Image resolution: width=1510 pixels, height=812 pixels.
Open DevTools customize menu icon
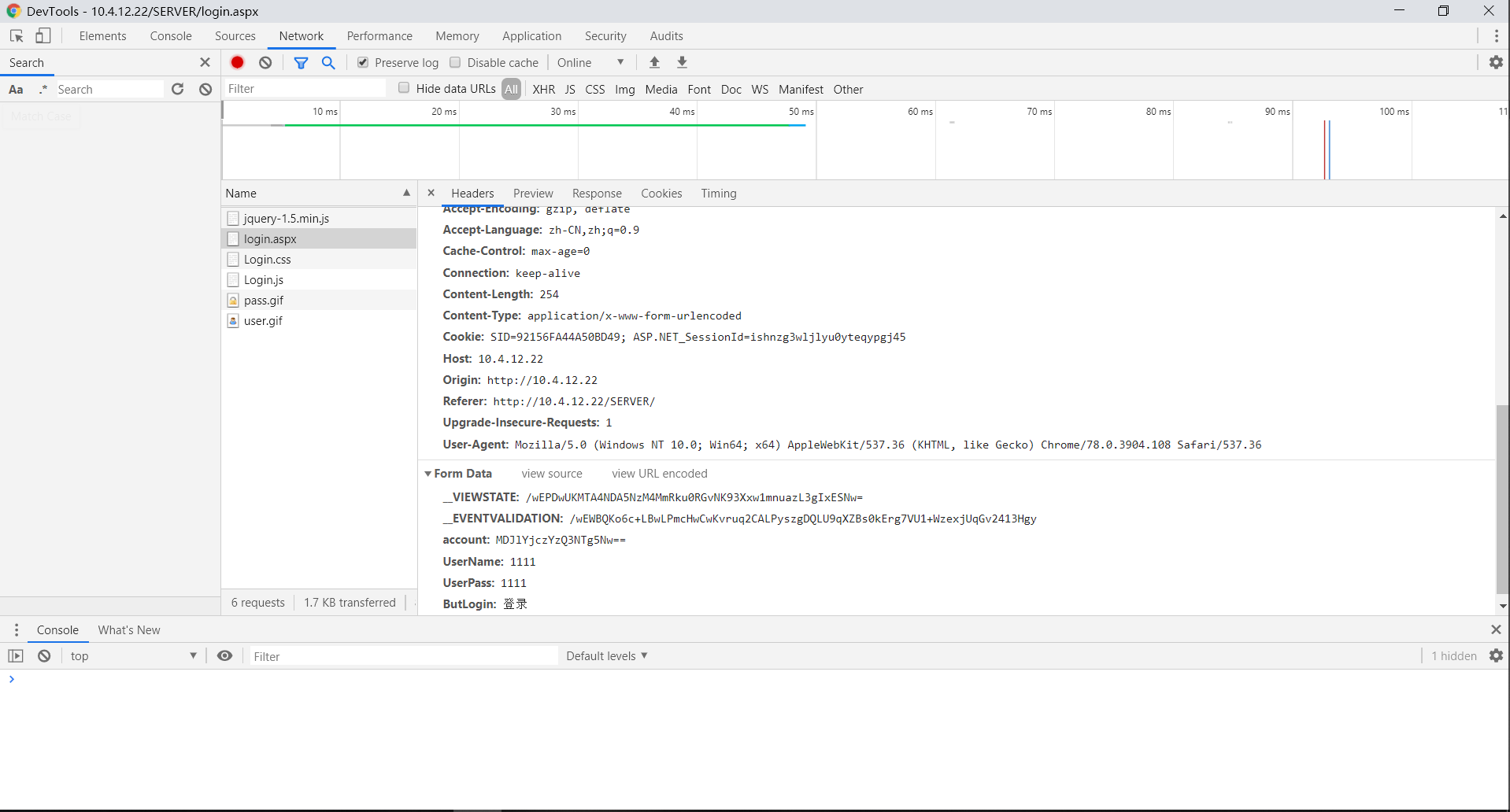click(x=1496, y=36)
